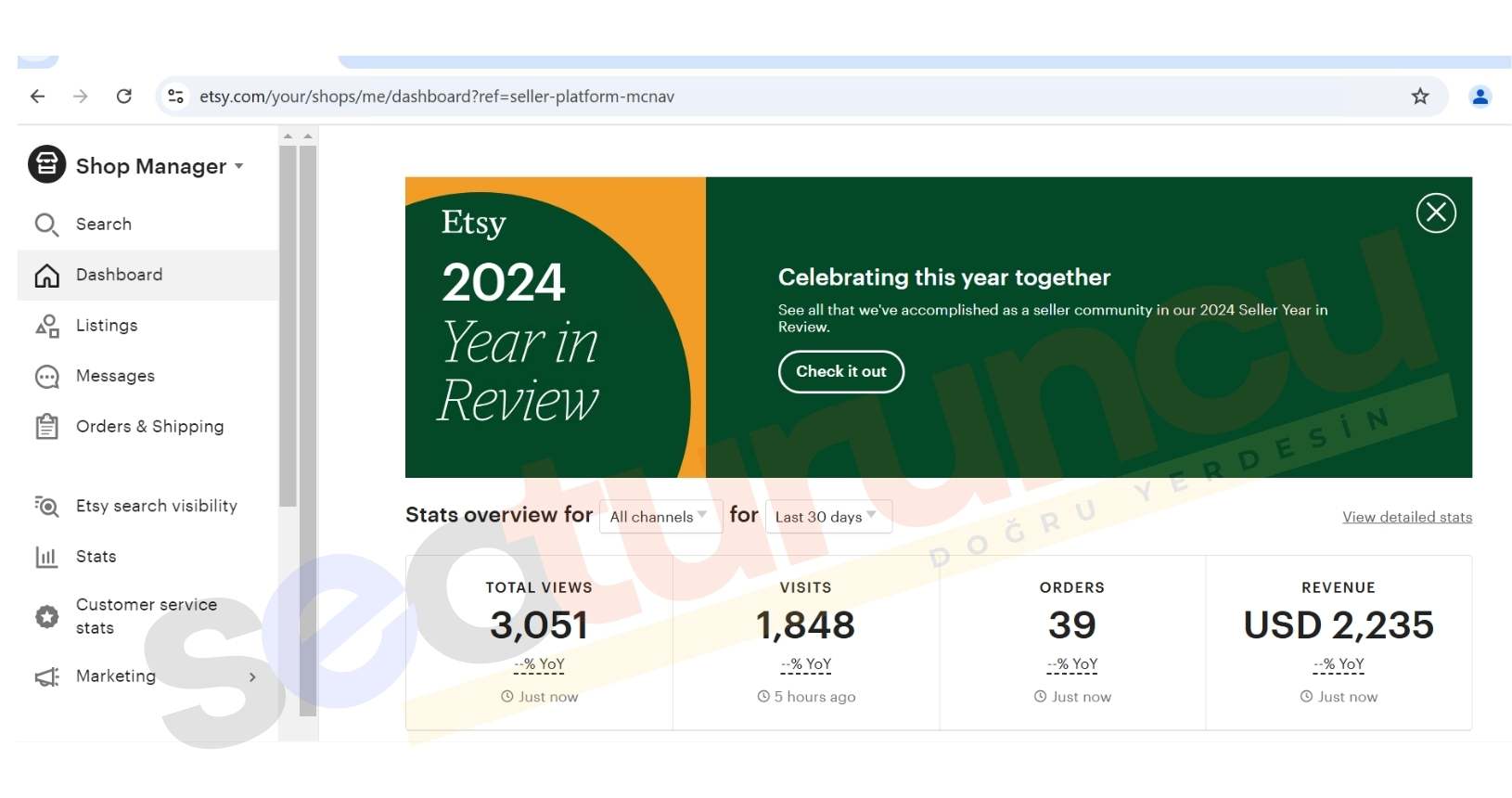This screenshot has width=1512, height=798.
Task: Click the Stats overview for heading
Action: [x=499, y=515]
